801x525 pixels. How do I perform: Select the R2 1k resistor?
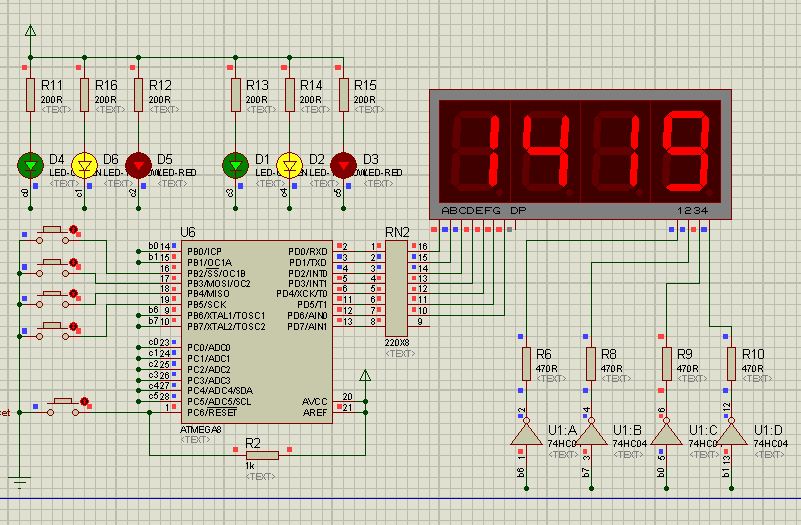tap(260, 455)
